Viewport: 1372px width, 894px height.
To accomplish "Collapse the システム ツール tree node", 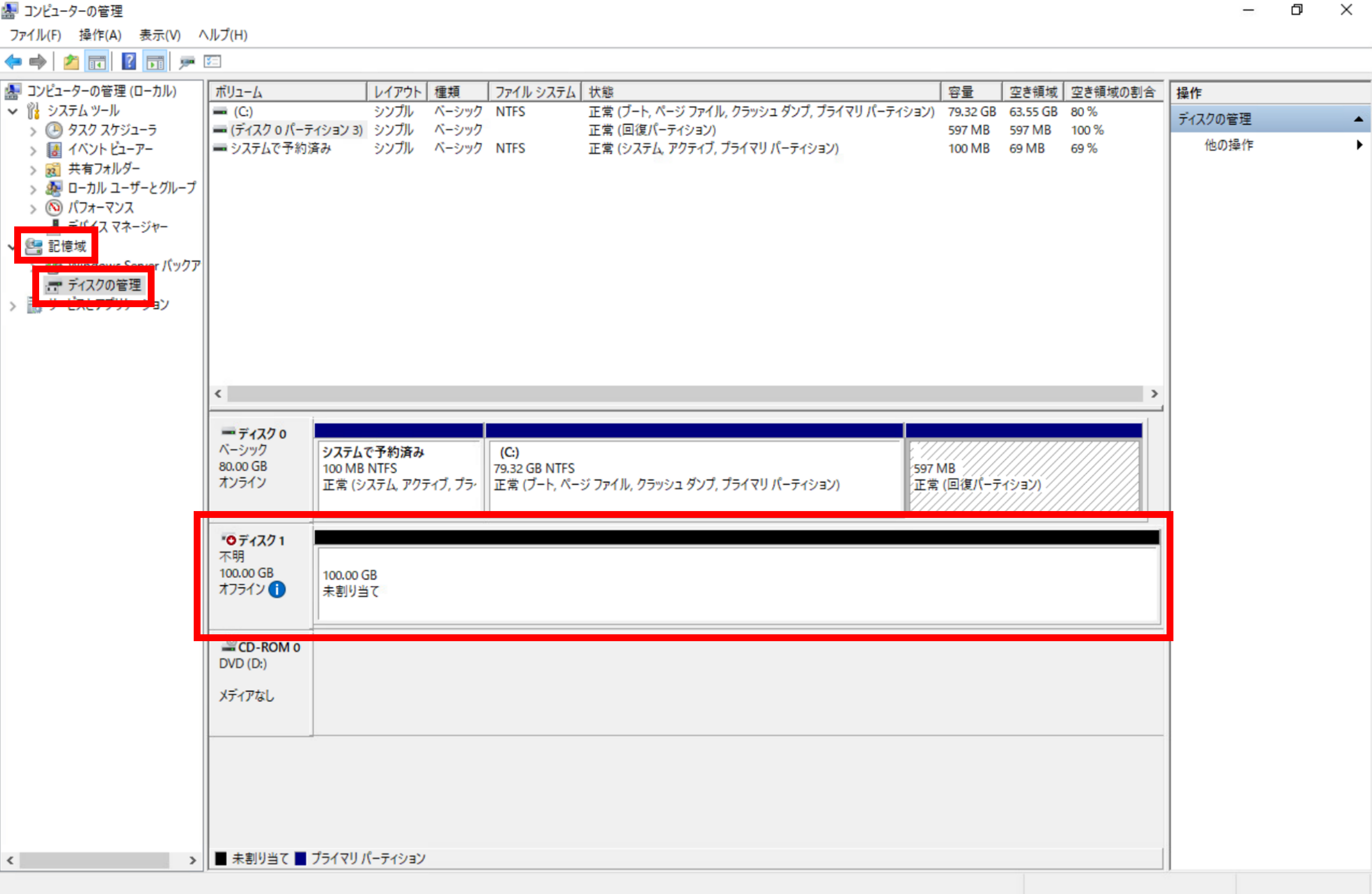I will 13,111.
